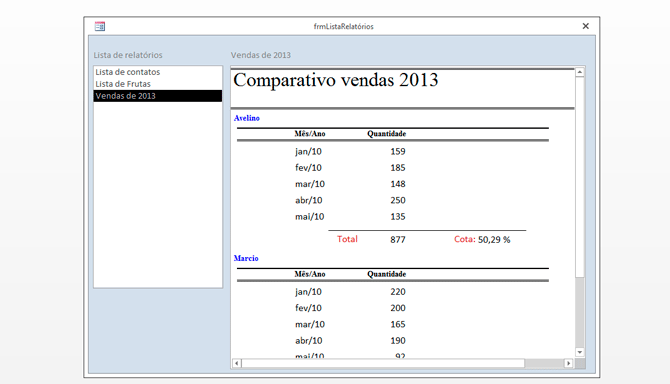
Task: Click Avelino's jan/10 month cell
Action: [308, 152]
